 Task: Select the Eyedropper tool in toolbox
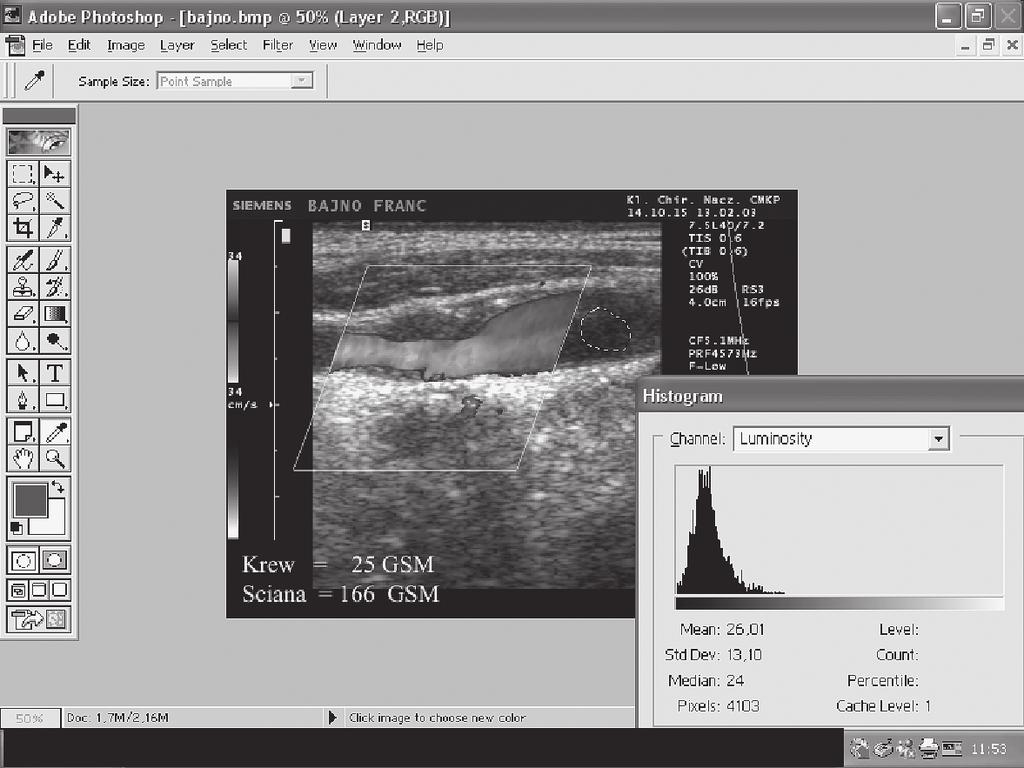[55, 432]
